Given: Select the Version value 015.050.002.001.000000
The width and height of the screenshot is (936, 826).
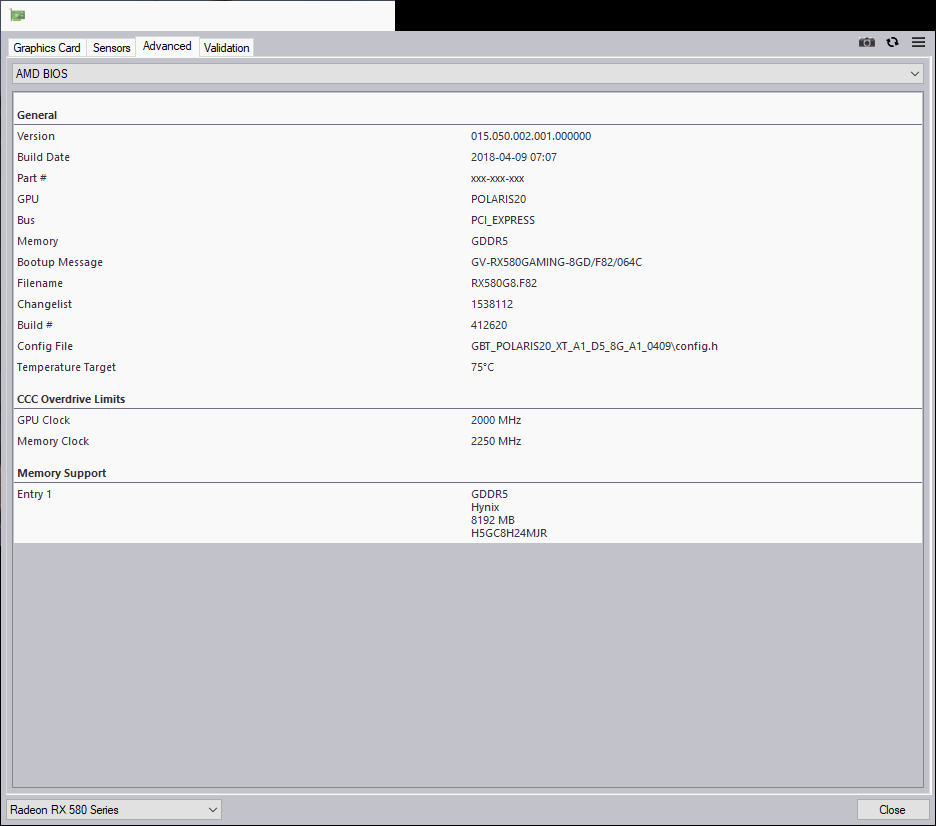Looking at the screenshot, I should click(x=531, y=136).
